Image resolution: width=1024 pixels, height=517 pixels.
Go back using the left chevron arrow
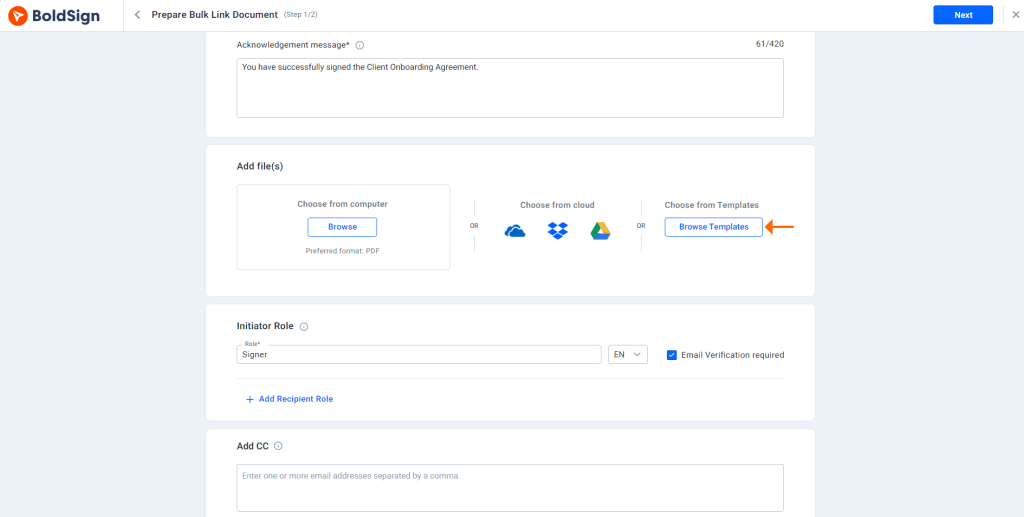tap(137, 14)
